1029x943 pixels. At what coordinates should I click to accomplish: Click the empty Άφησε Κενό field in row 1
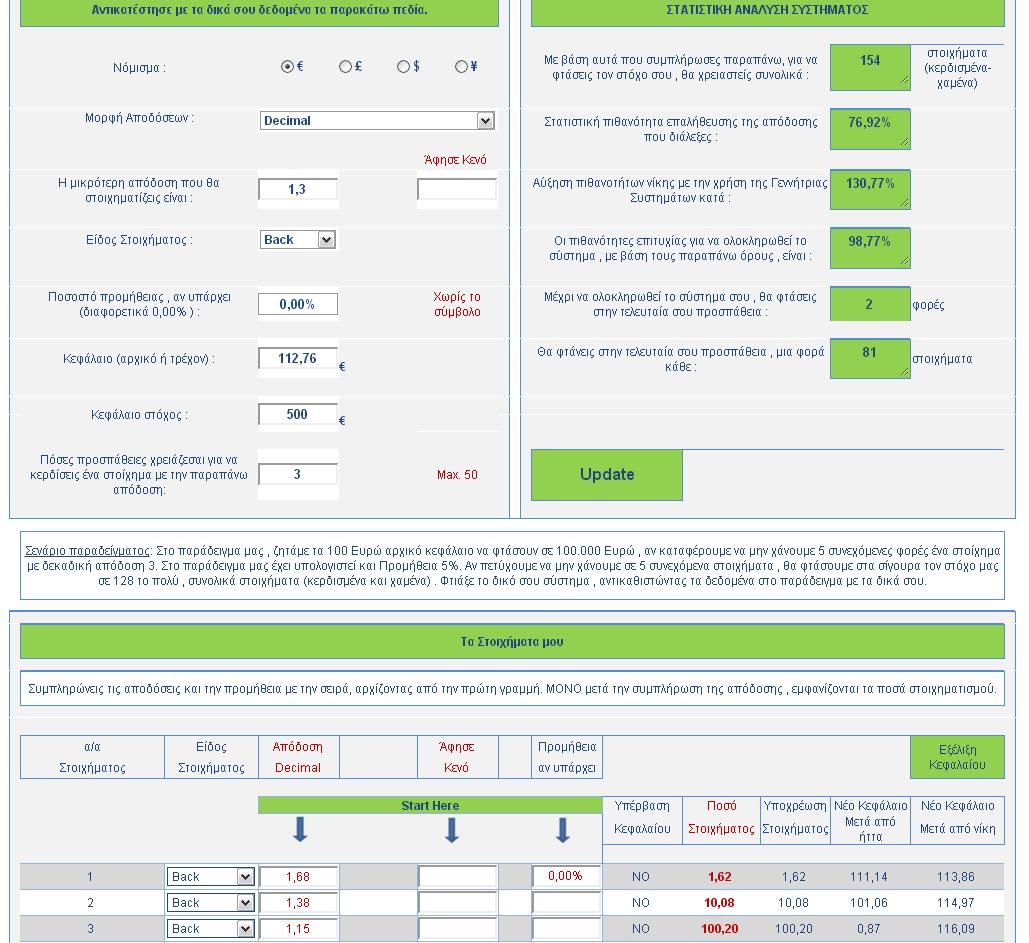(457, 876)
